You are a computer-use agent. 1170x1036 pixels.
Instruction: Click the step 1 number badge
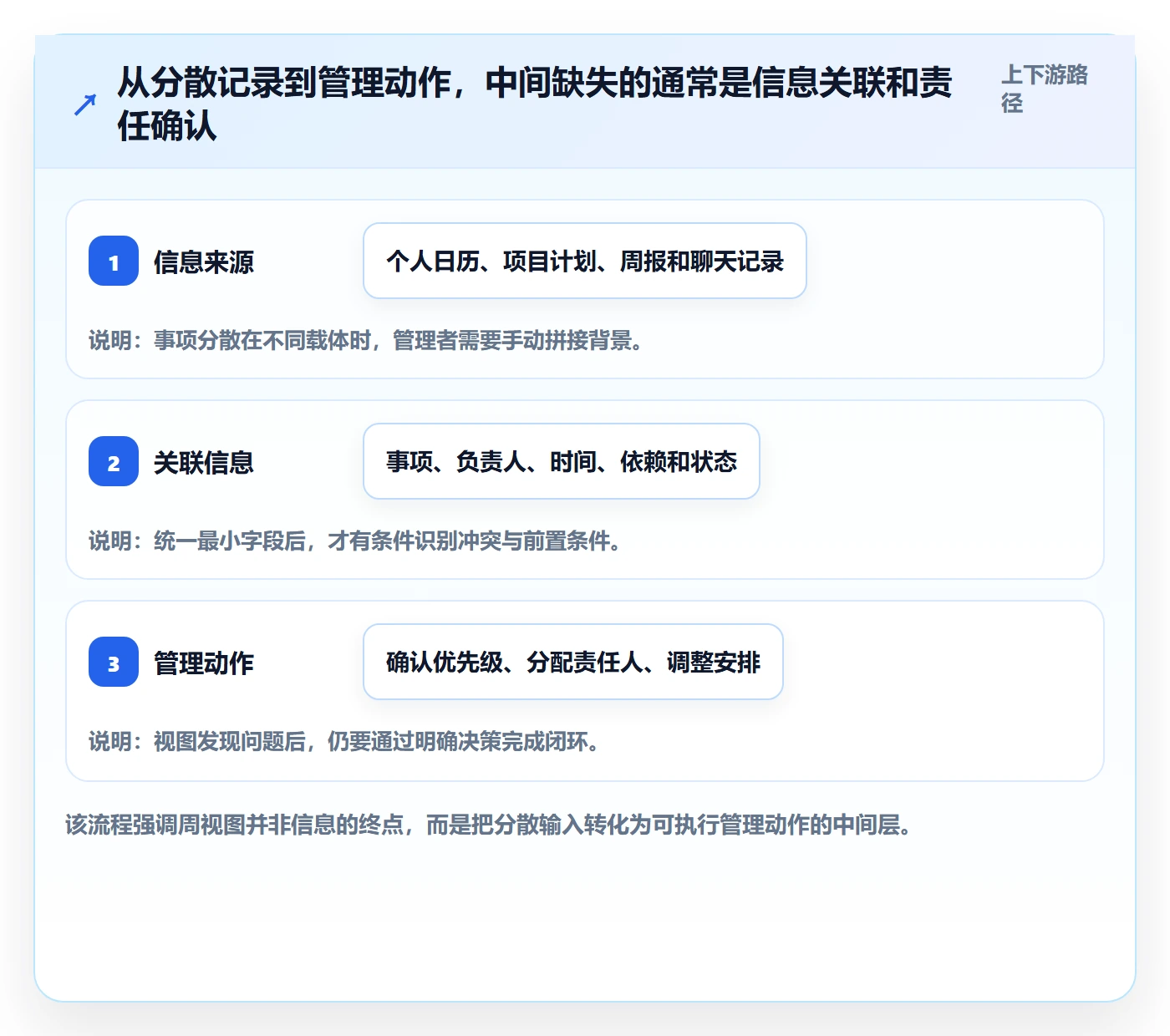click(114, 261)
